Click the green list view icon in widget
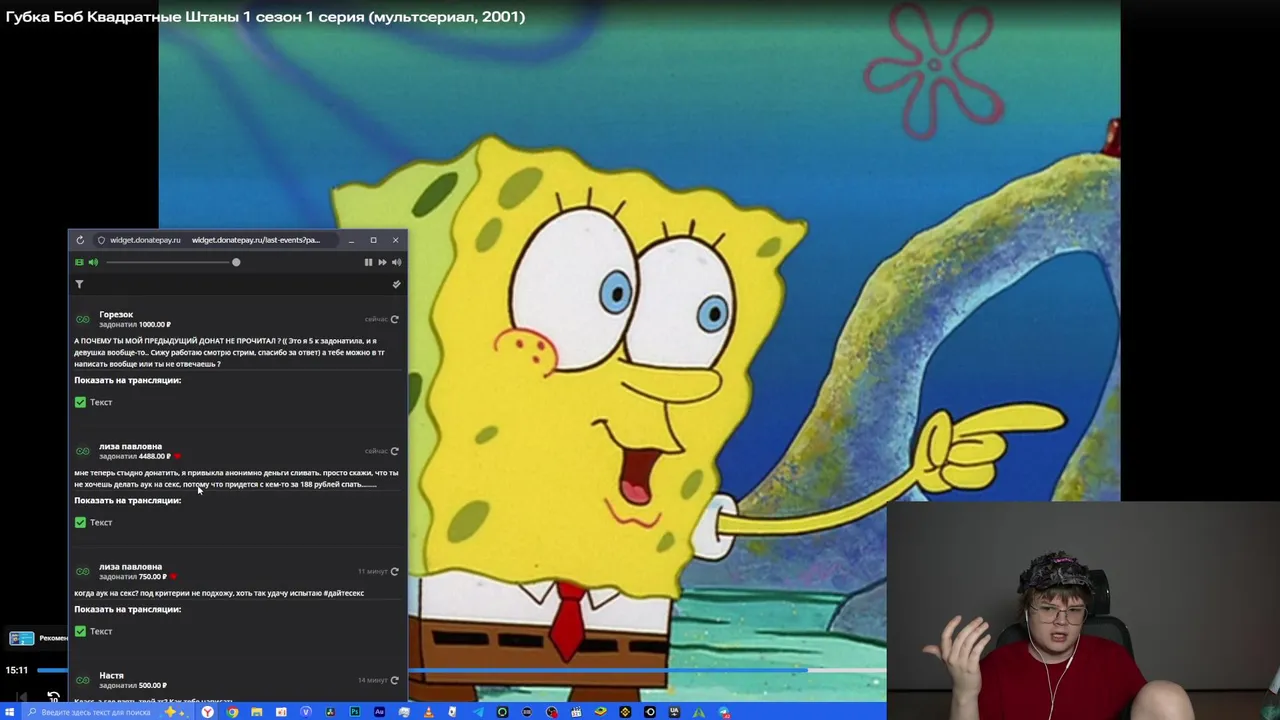 tap(79, 262)
